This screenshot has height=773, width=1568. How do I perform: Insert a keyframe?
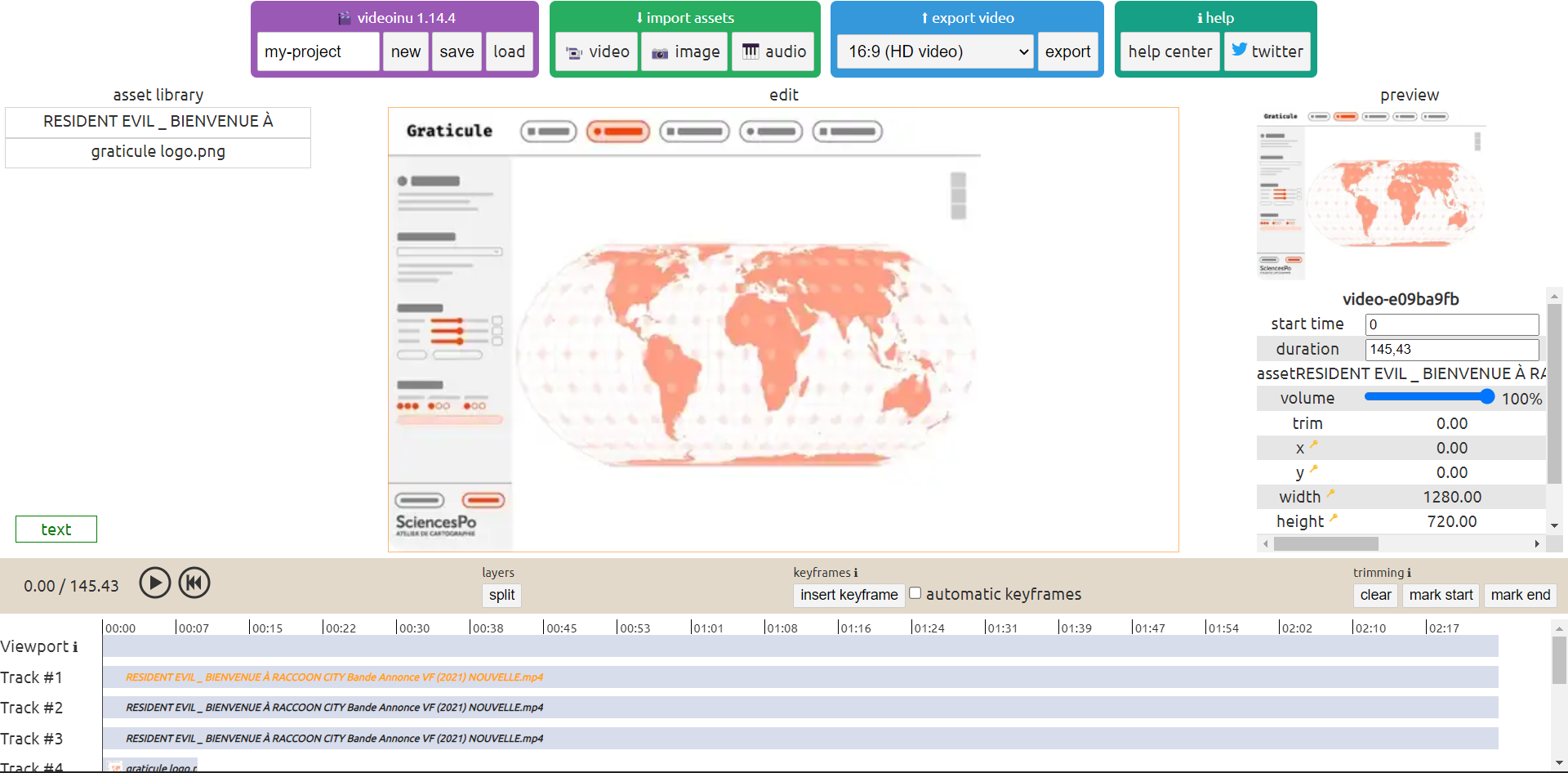[x=849, y=595]
